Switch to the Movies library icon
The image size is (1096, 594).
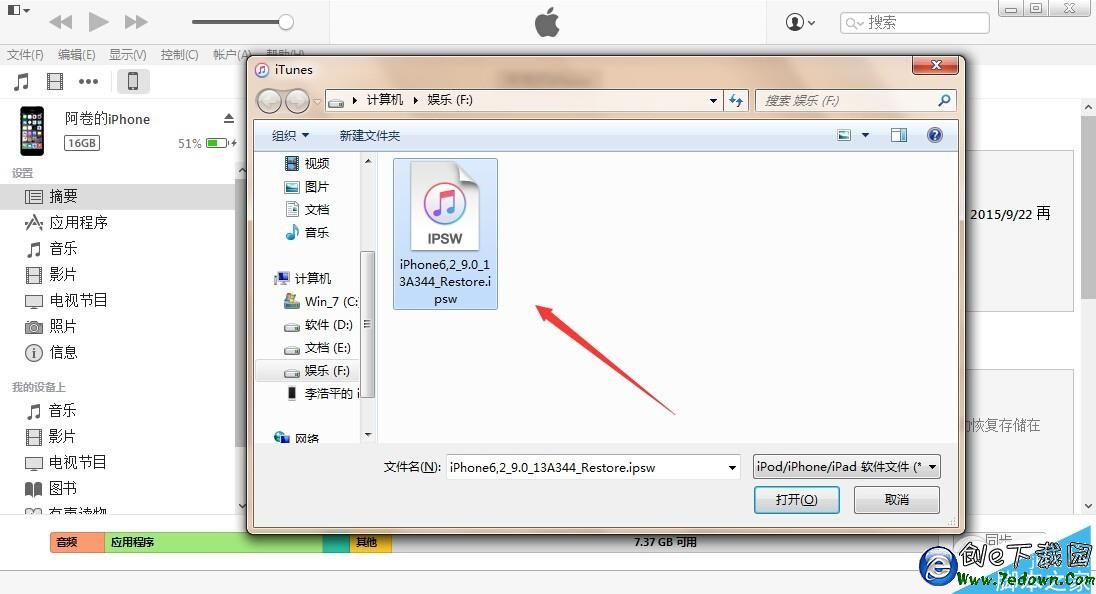click(x=55, y=82)
